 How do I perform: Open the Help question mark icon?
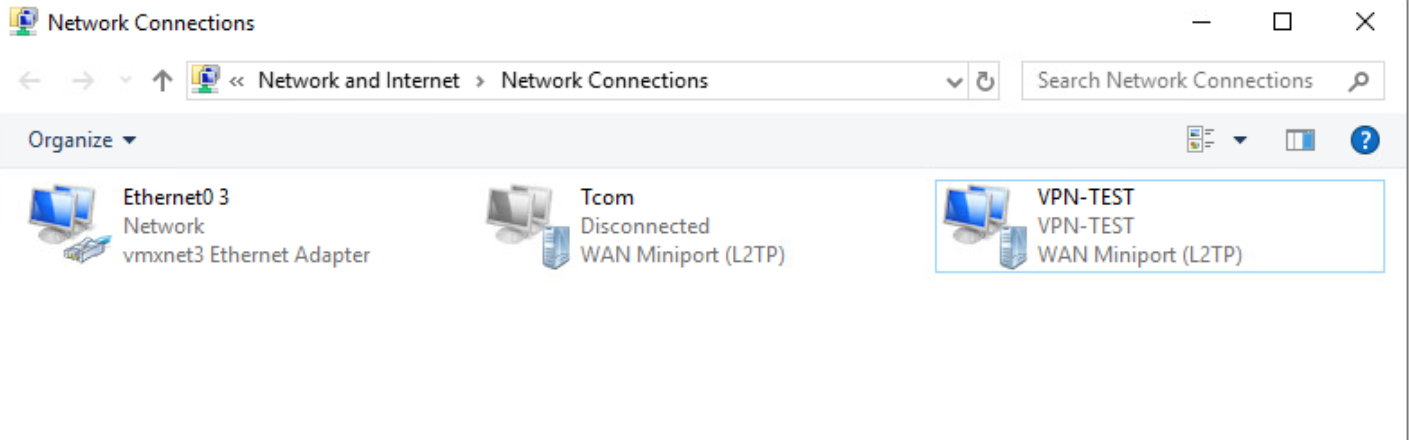1365,140
